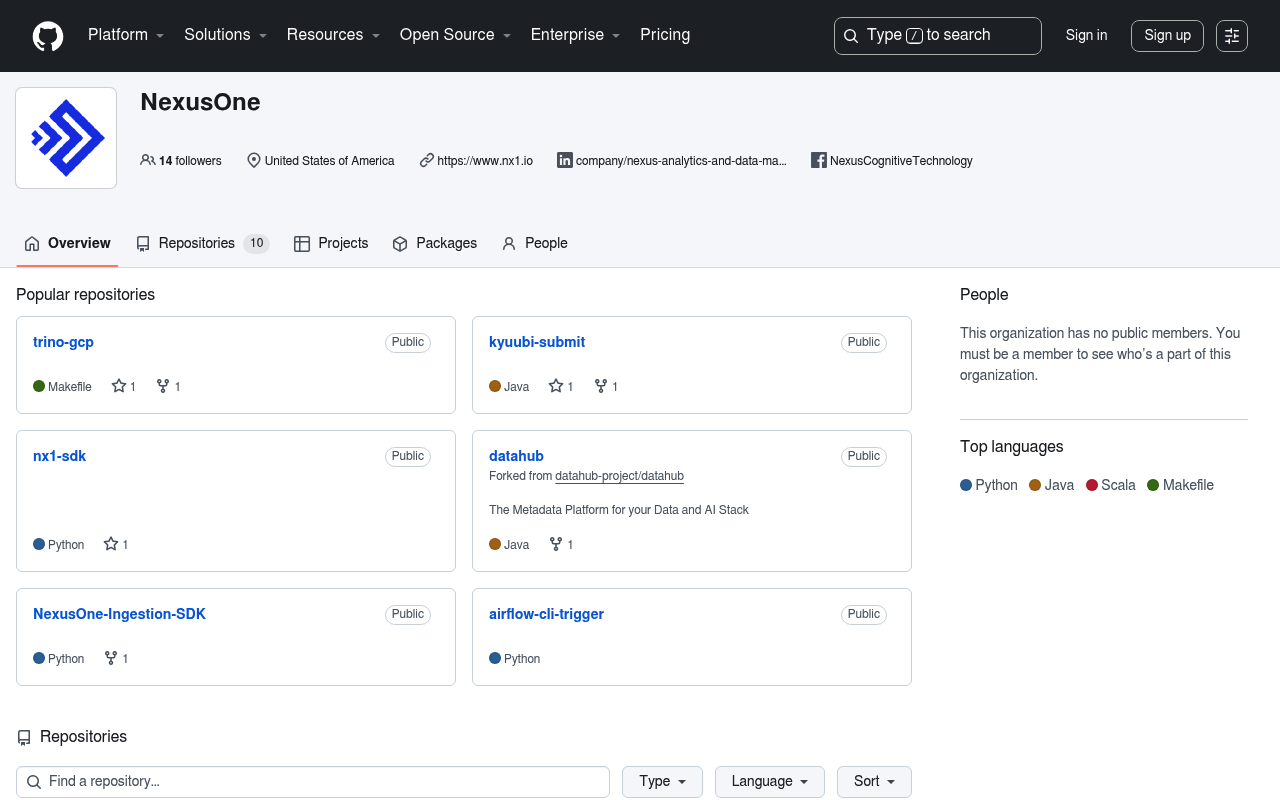Open the Open Source dropdown

456,35
